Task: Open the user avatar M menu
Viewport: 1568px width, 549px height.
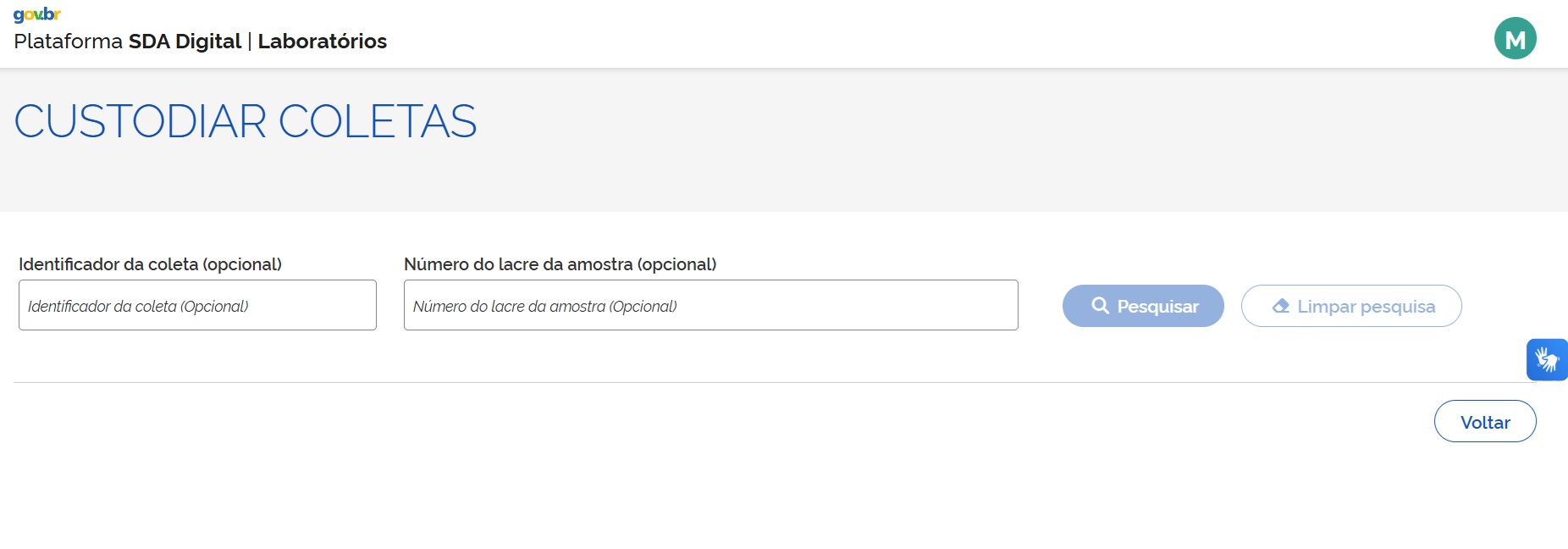Action: pyautogui.click(x=1515, y=39)
